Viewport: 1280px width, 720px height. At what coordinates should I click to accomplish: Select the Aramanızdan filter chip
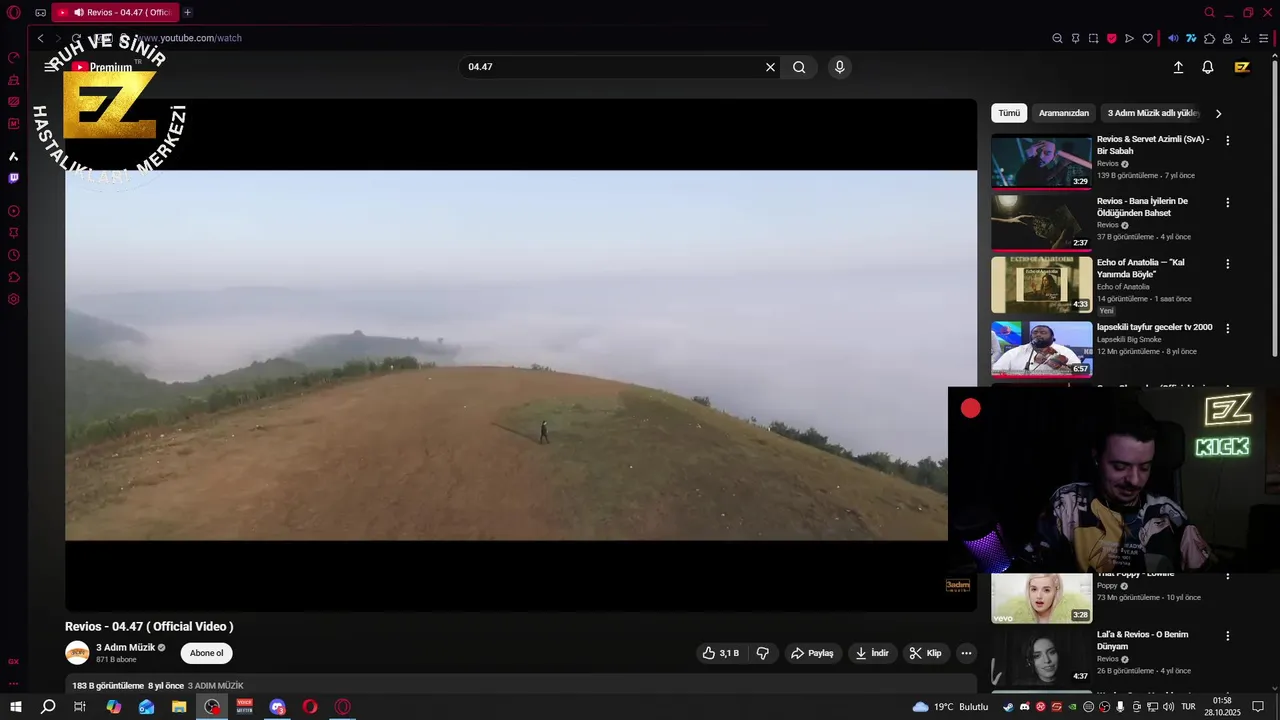click(1063, 113)
